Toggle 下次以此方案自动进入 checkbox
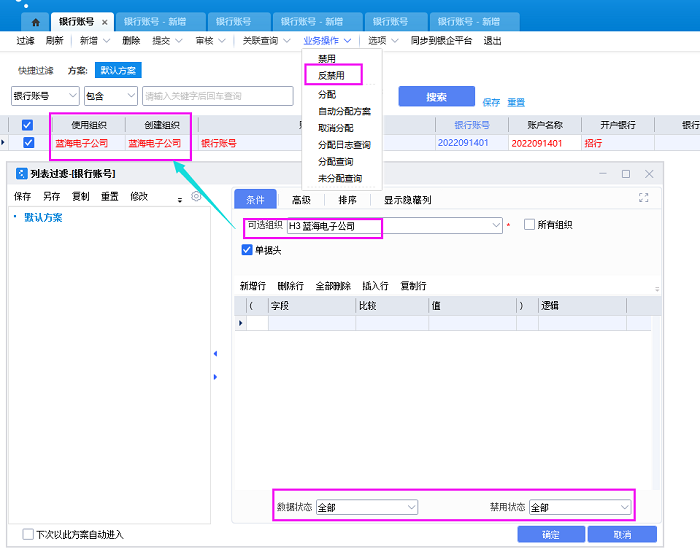The height and width of the screenshot is (560, 700). pos(28,535)
